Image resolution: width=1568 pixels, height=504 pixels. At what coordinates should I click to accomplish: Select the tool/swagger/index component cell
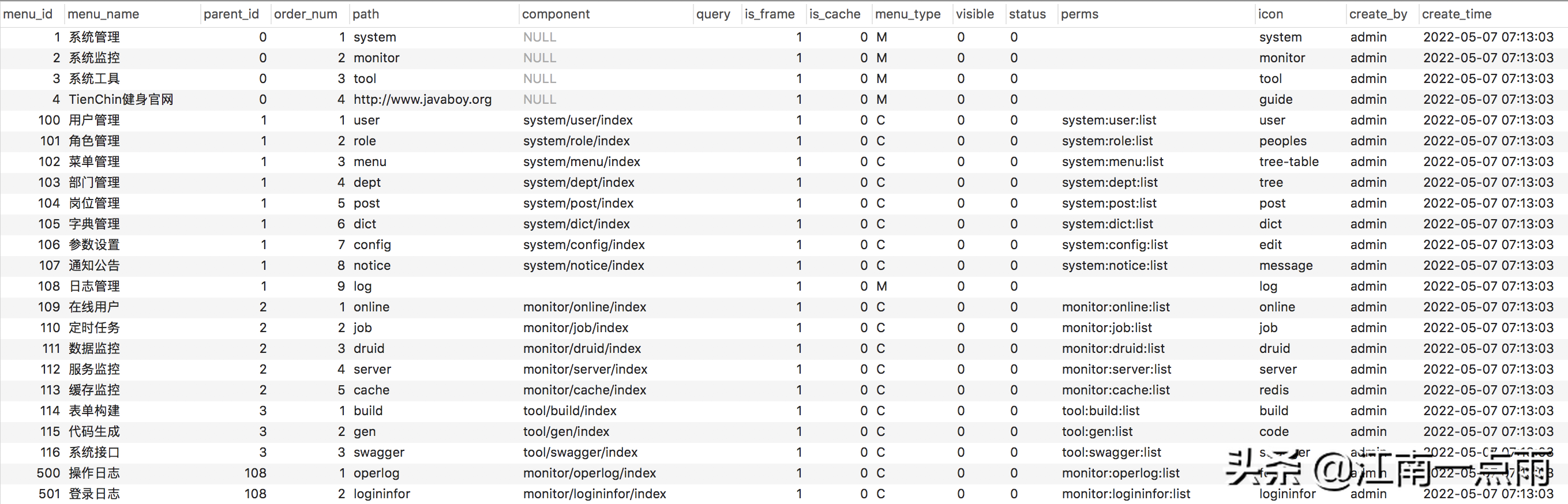tap(580, 452)
